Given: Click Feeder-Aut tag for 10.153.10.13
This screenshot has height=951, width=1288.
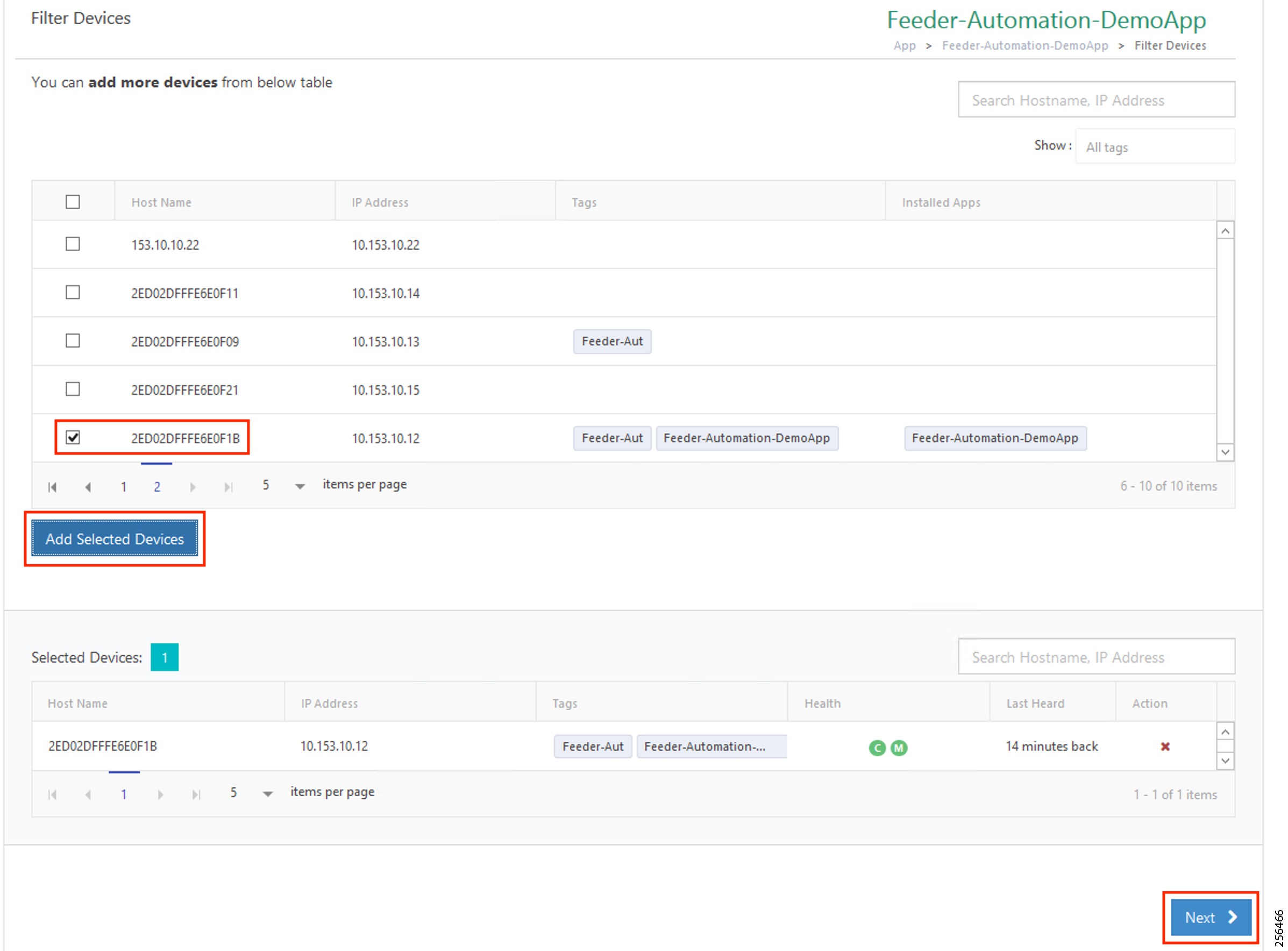Looking at the screenshot, I should (x=612, y=342).
